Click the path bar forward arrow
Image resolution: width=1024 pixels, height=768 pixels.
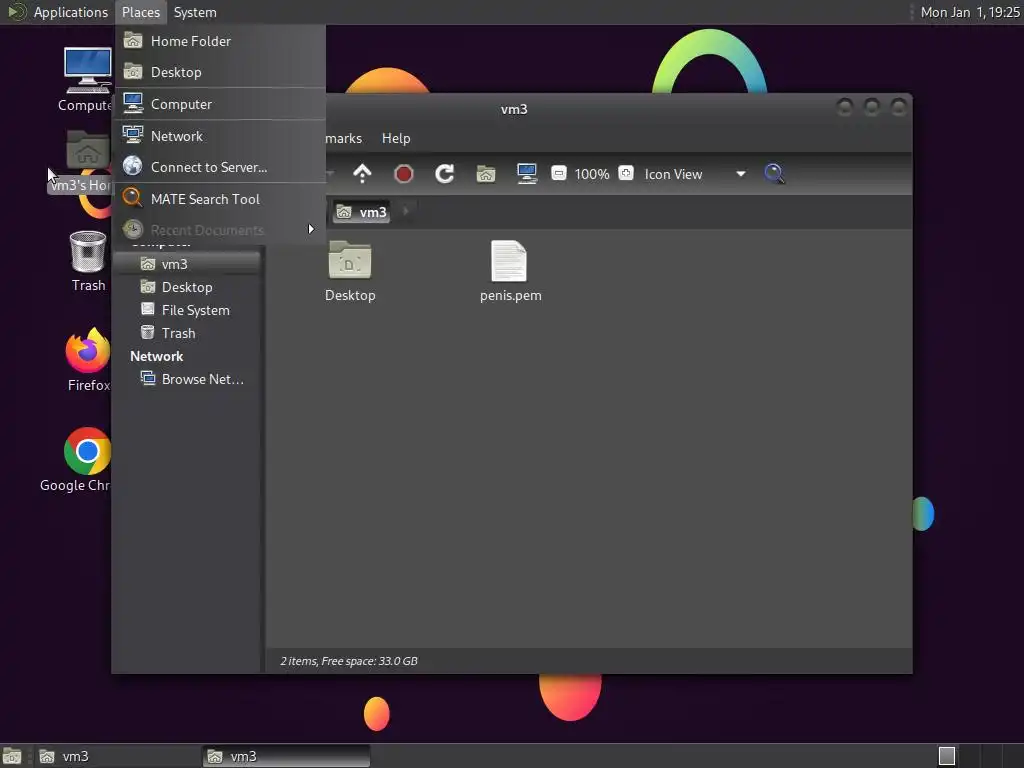(x=406, y=212)
